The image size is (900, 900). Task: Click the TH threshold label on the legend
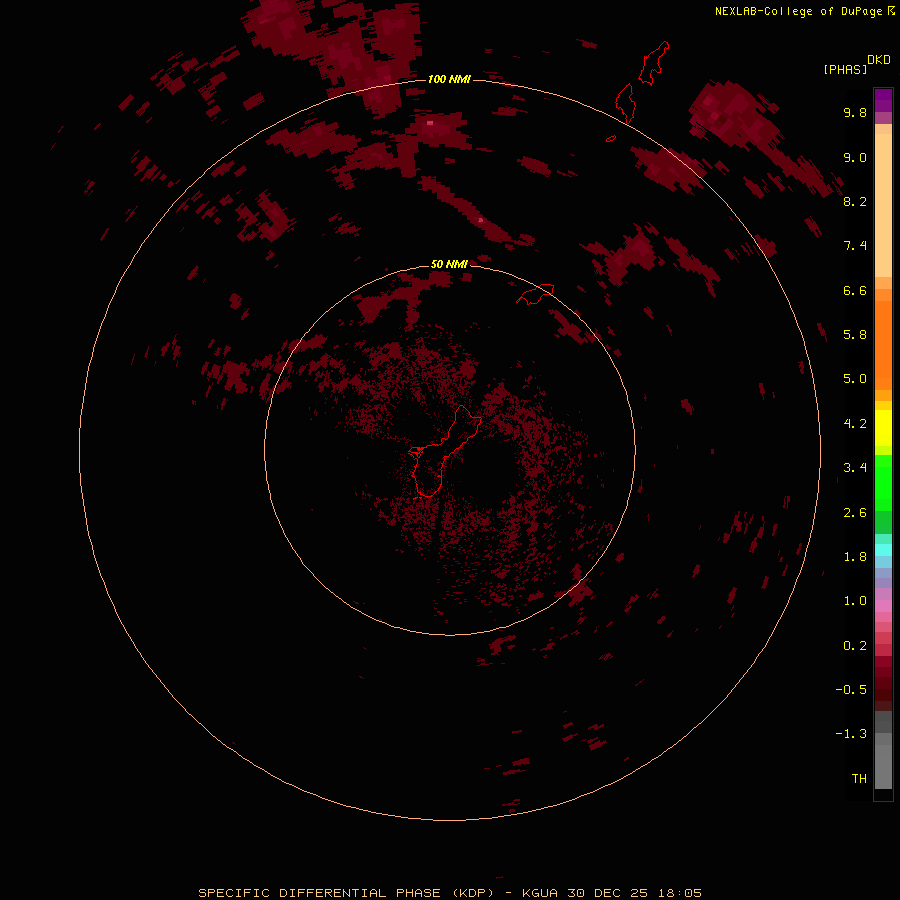tap(859, 779)
